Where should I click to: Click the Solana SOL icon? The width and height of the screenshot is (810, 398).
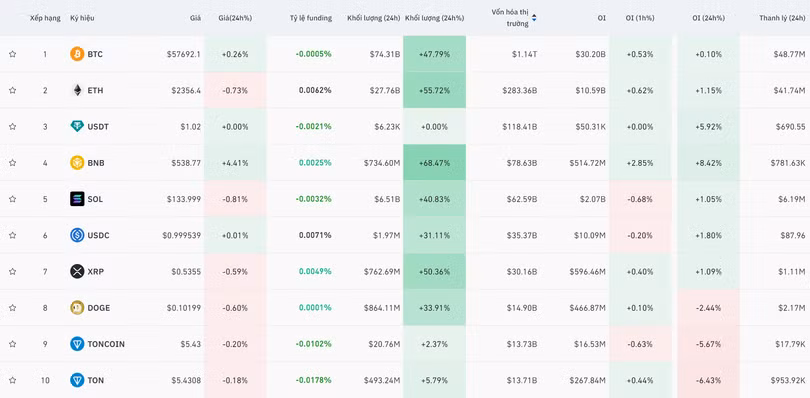tap(77, 198)
